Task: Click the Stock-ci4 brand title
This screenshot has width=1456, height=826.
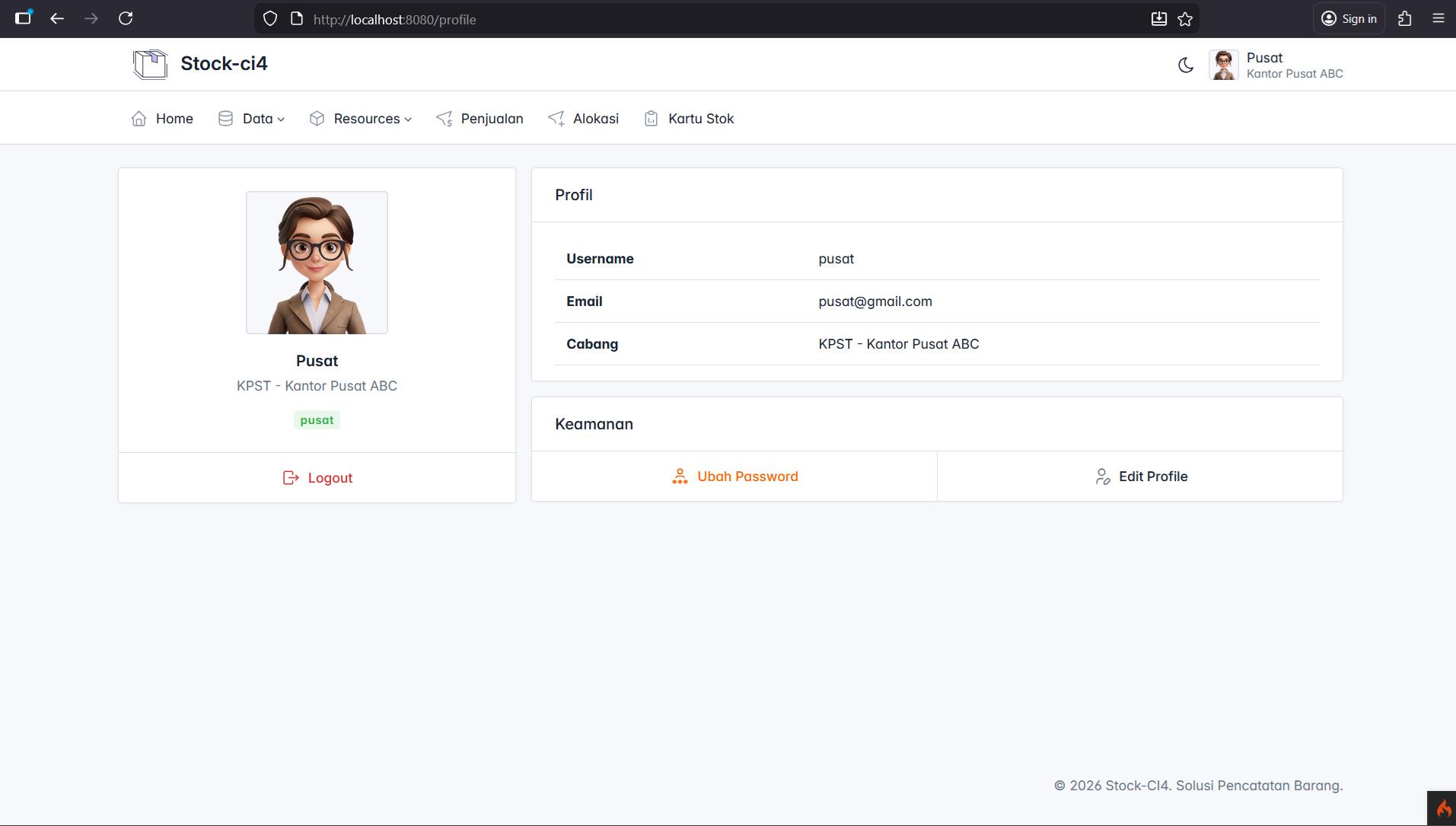Action: [x=224, y=64]
